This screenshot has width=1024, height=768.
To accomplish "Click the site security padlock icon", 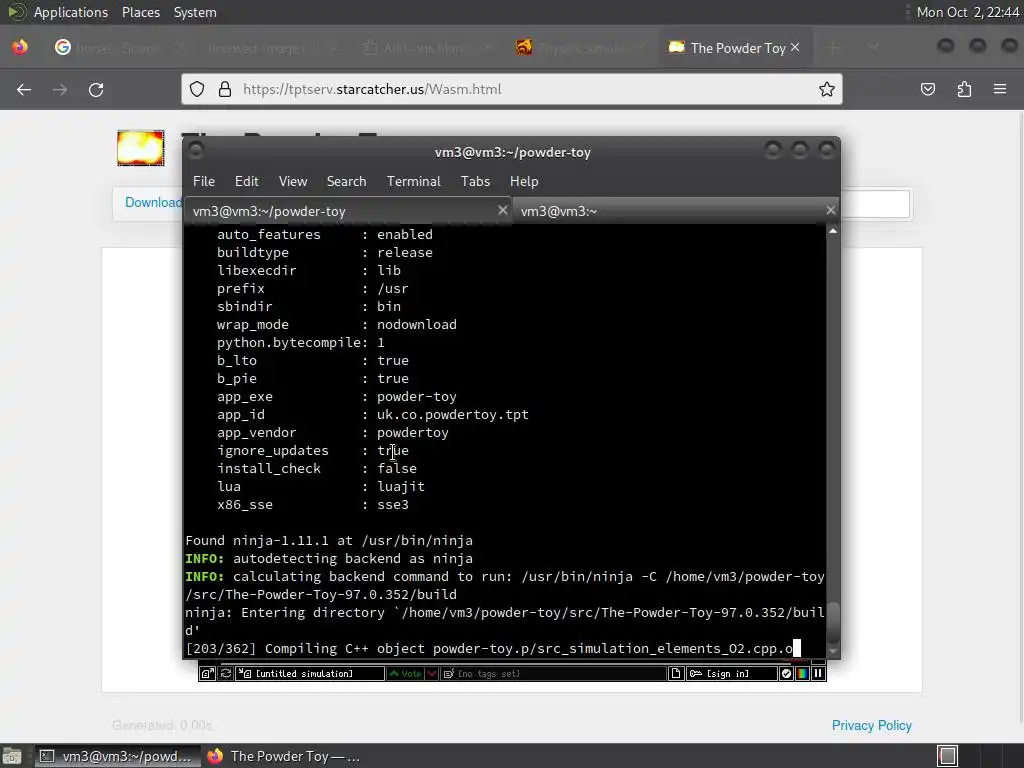I will coord(225,89).
